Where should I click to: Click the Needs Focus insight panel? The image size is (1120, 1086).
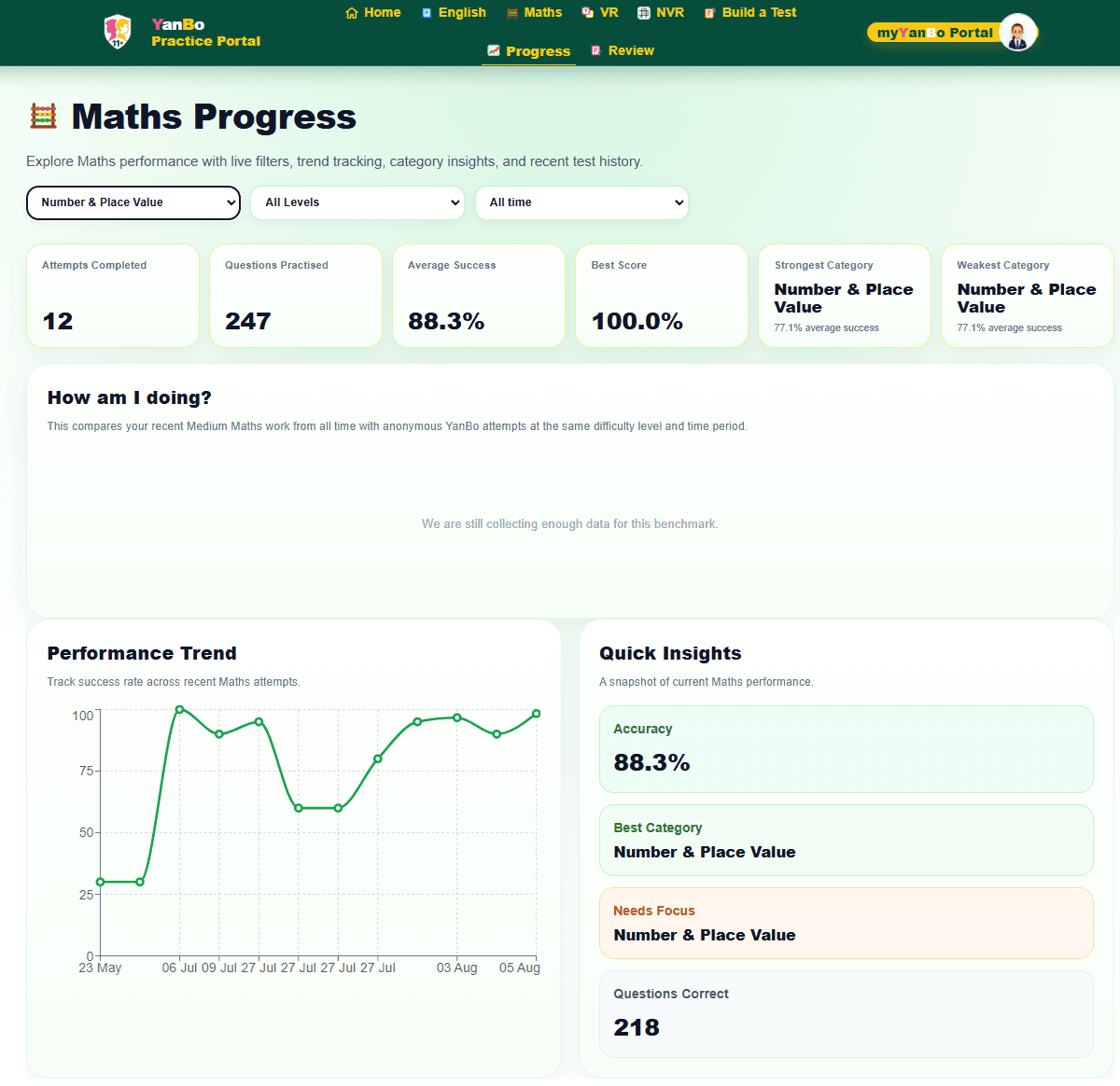pos(847,924)
